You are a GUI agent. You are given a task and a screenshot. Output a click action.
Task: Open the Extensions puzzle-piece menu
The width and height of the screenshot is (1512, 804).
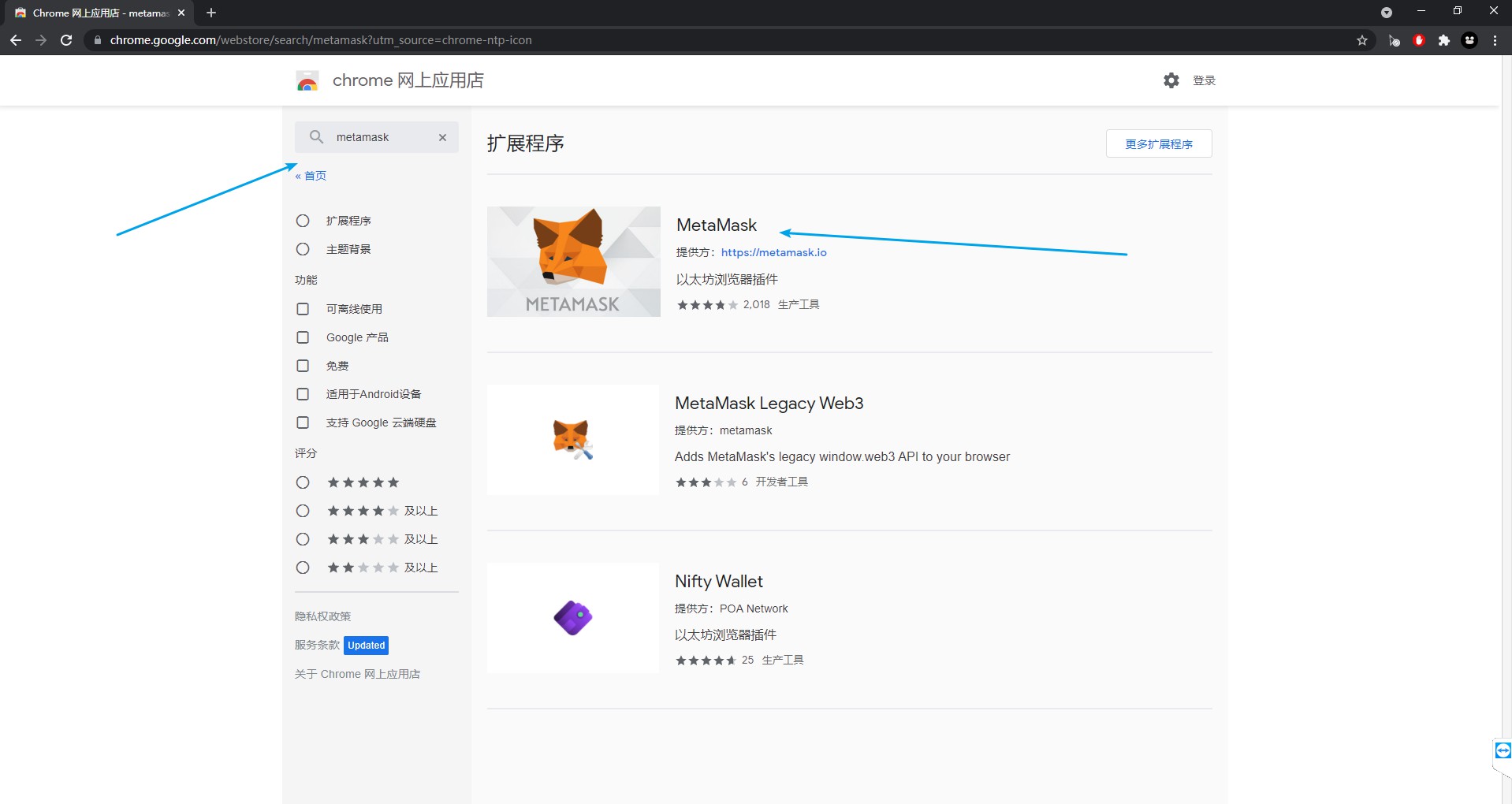click(1444, 40)
